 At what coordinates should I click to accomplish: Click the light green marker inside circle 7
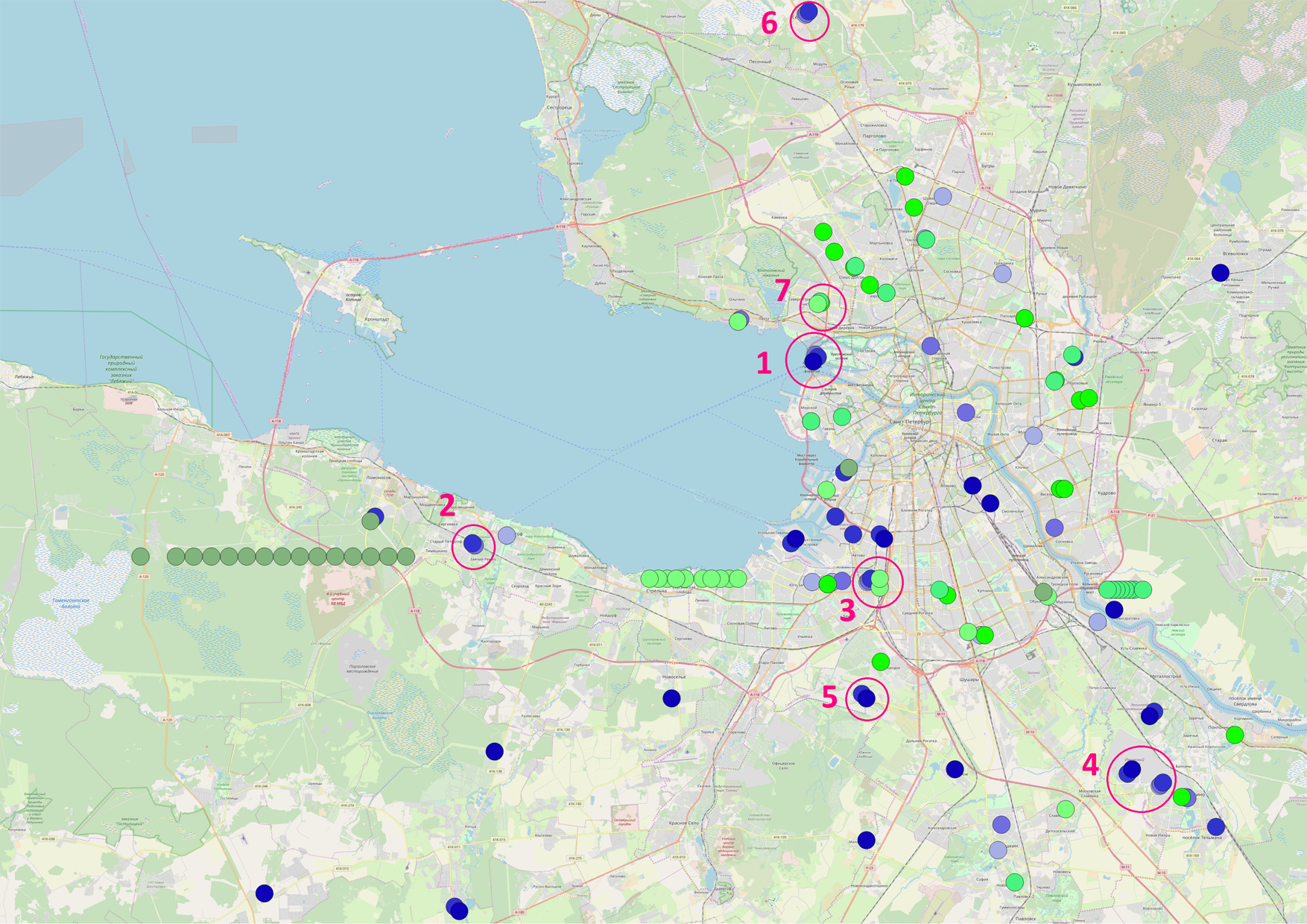point(818,303)
